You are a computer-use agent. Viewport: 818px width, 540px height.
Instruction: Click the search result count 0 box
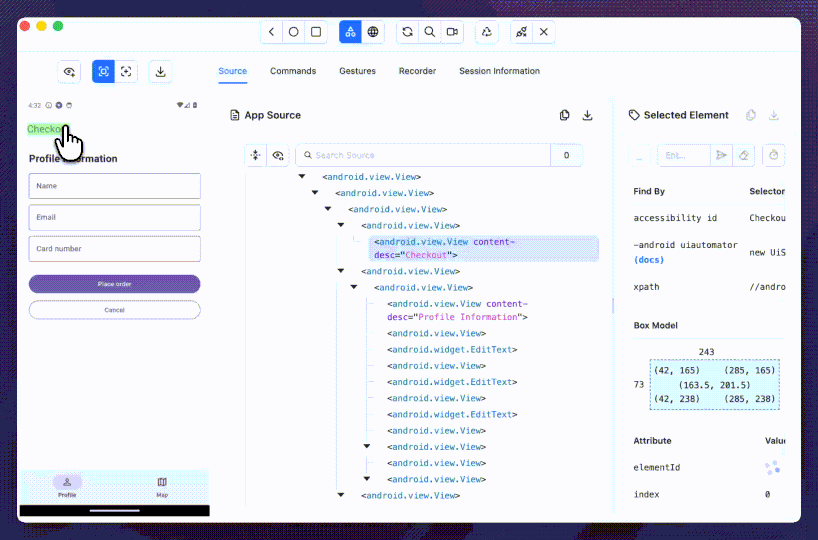(x=566, y=155)
